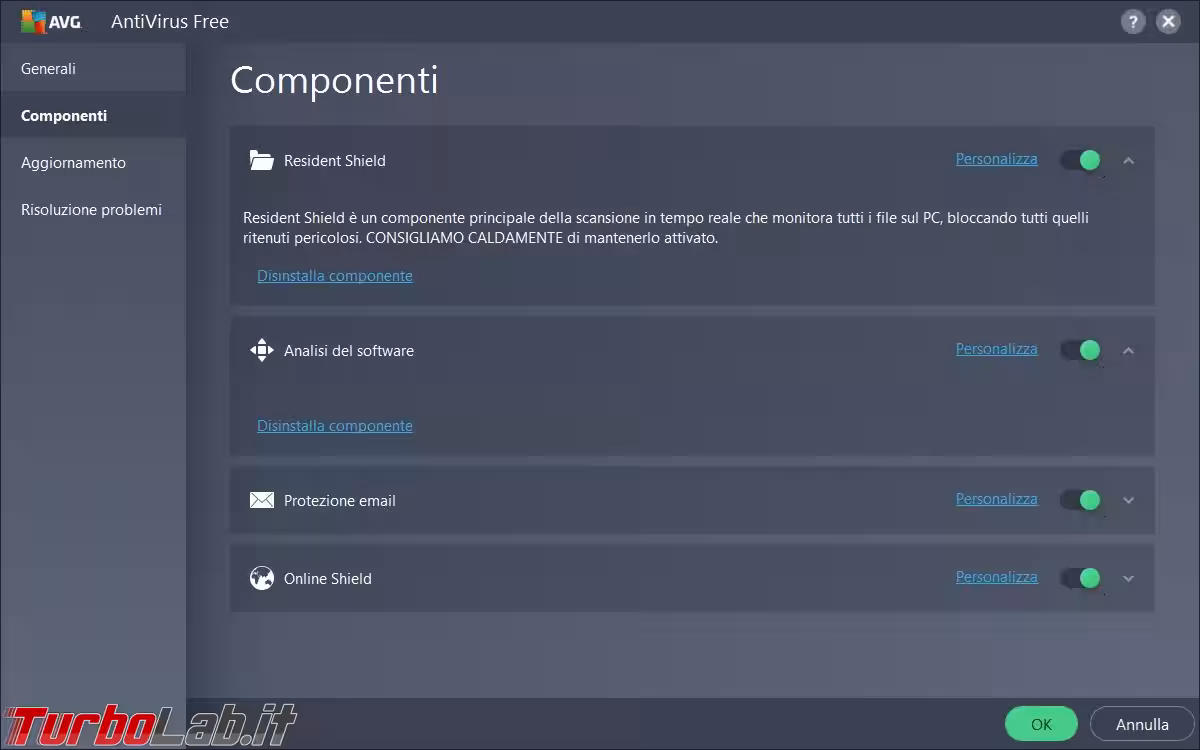Collapse the Resident Shield section

1129,160
